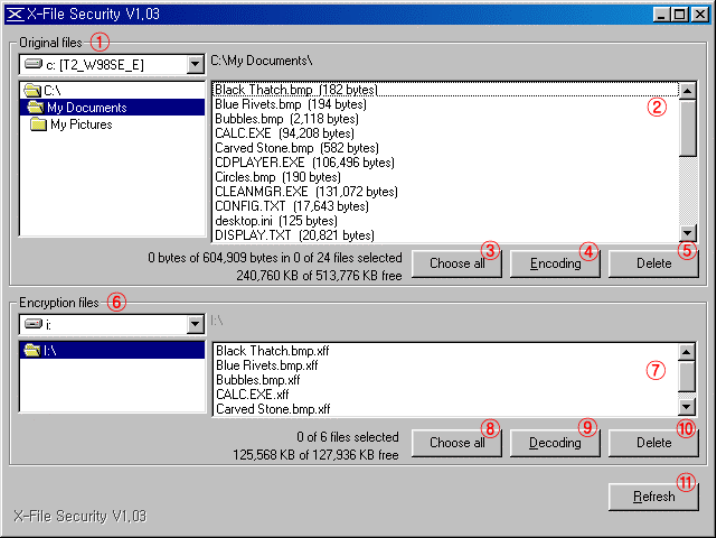The image size is (716, 538).
Task: Click encryption files list scroll up arrow
Action: click(687, 352)
